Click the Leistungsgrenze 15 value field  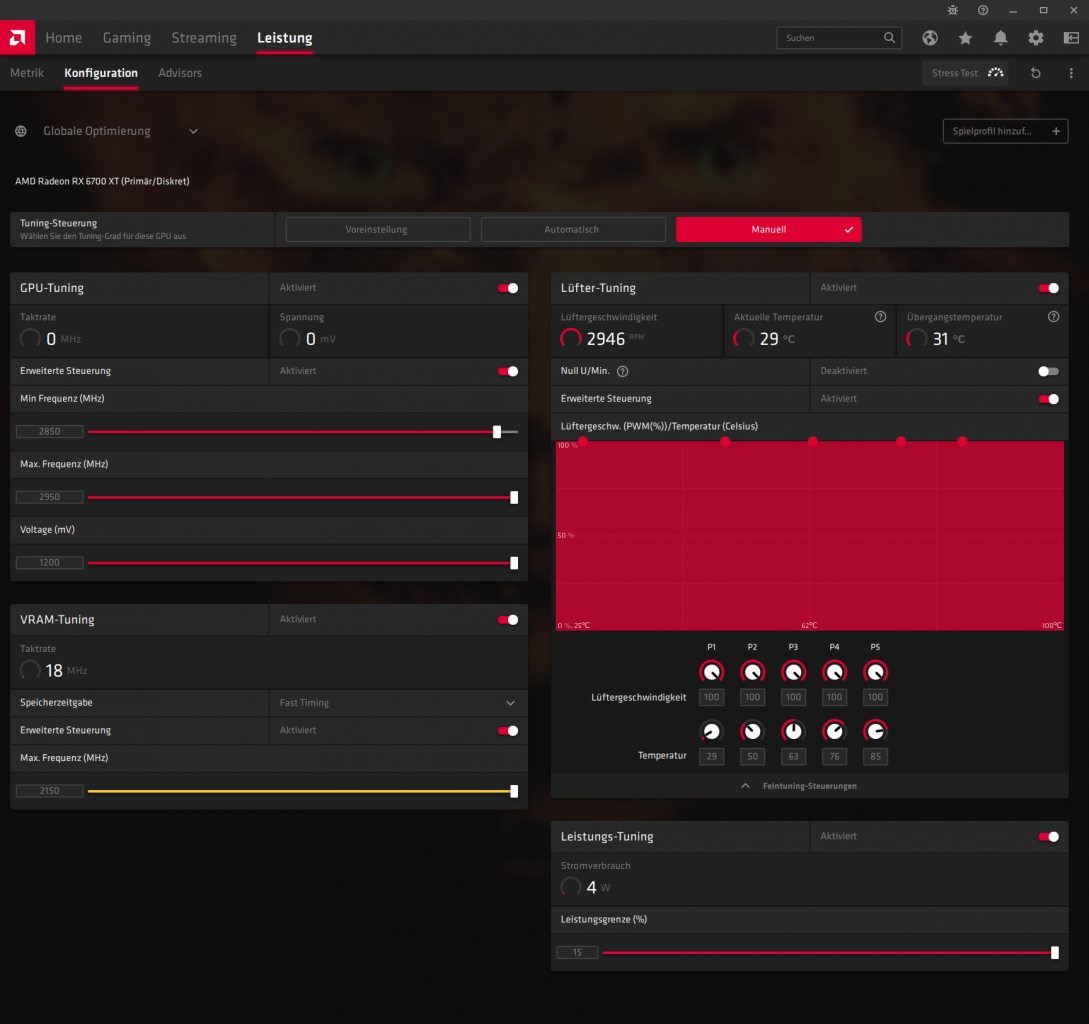577,952
